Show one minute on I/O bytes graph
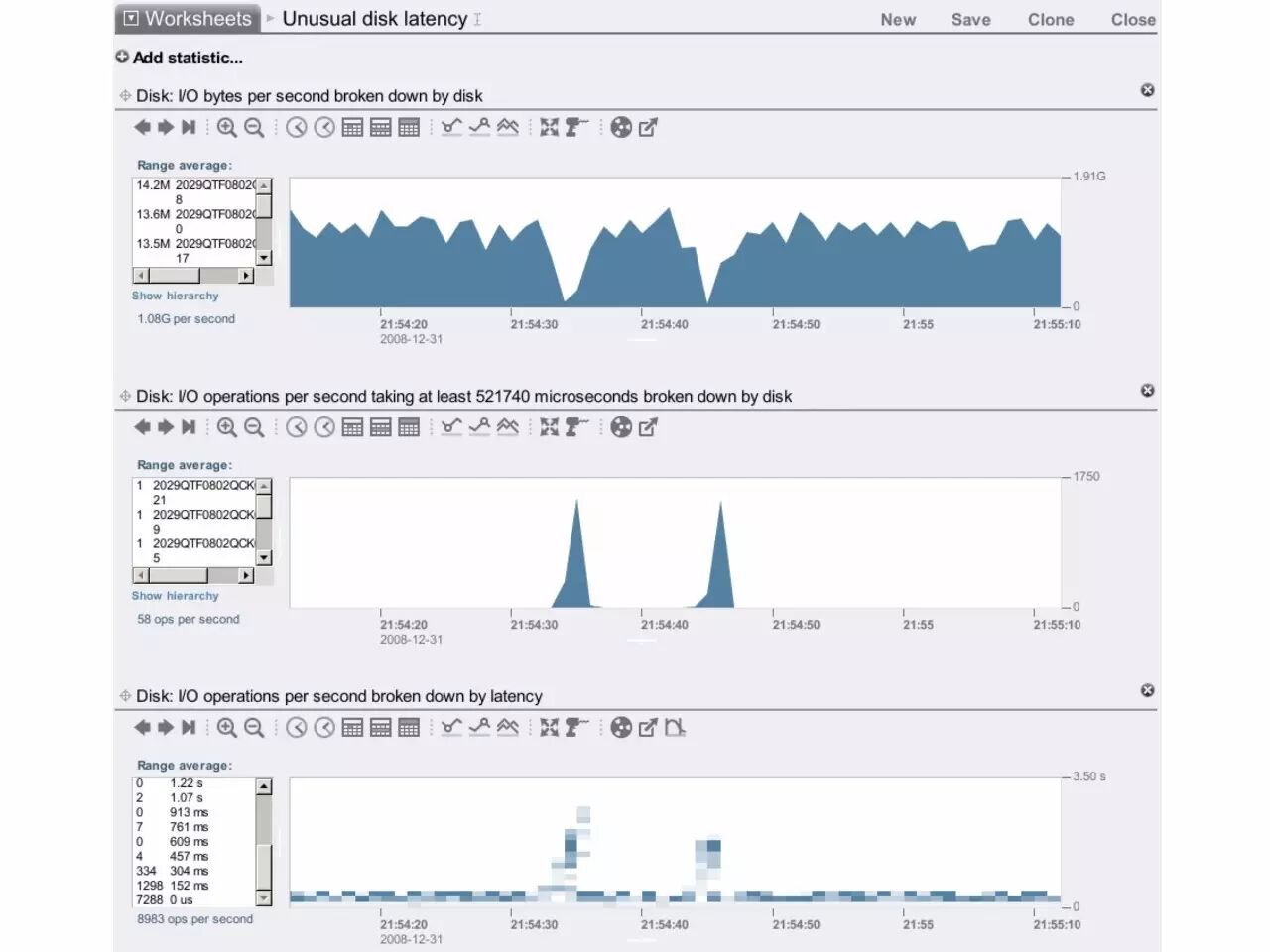 pos(296,127)
